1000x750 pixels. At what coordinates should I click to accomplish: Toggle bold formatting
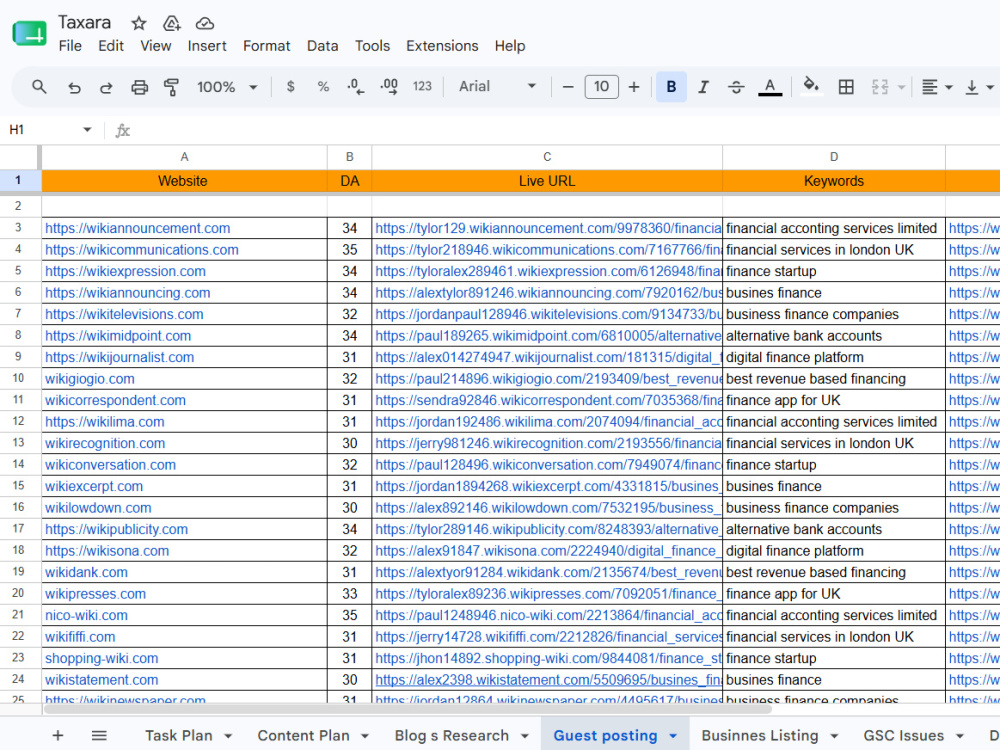671,87
